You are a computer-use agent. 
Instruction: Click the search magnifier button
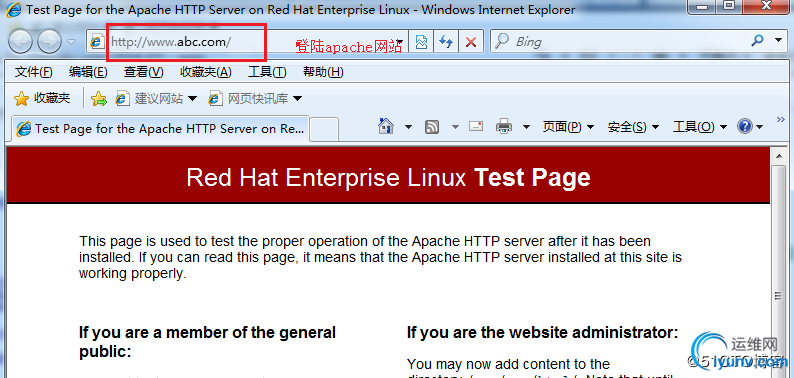[x=758, y=41]
